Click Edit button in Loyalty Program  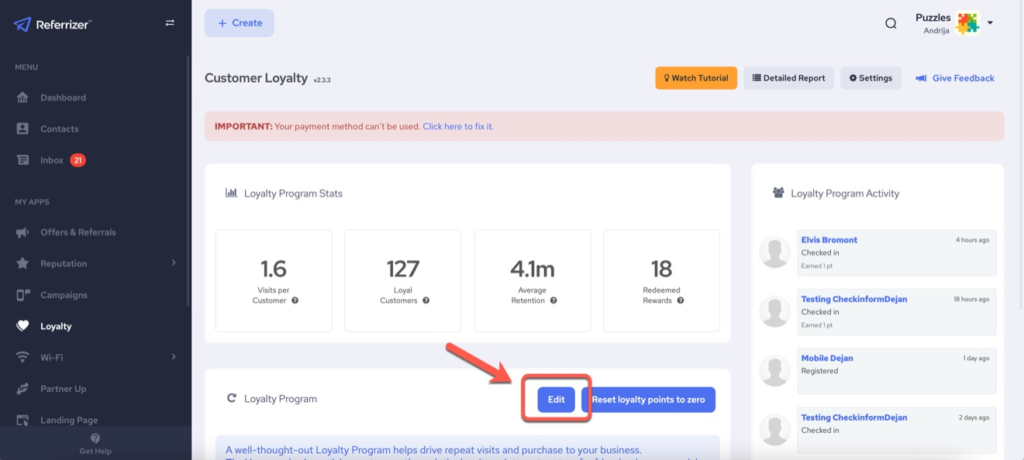(556, 400)
